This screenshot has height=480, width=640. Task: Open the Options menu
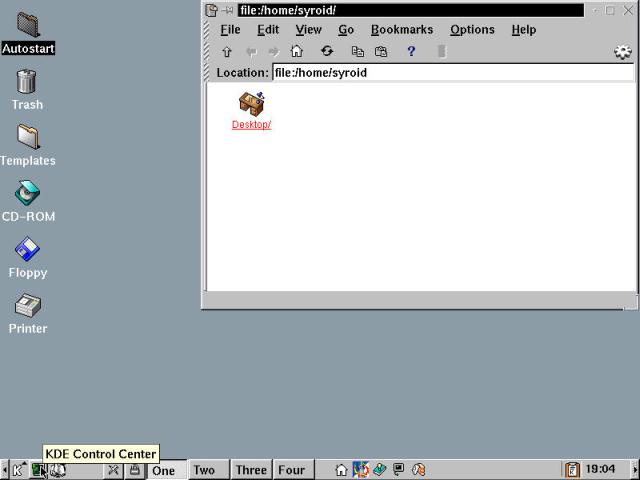point(472,30)
